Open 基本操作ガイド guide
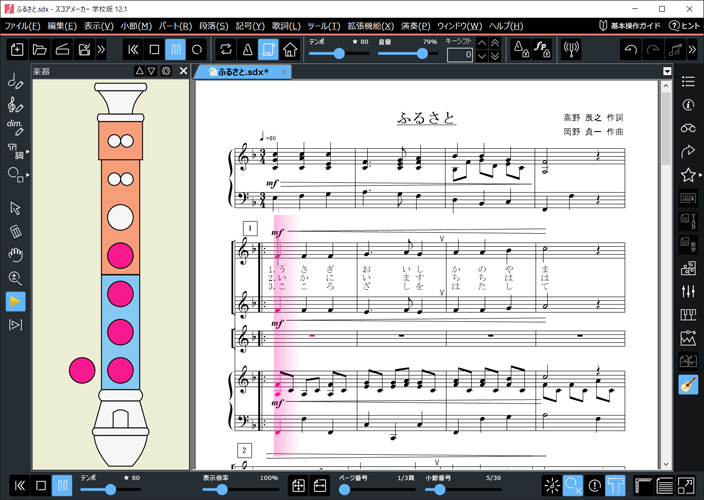Viewport: 704px width, 500px height. (630, 26)
